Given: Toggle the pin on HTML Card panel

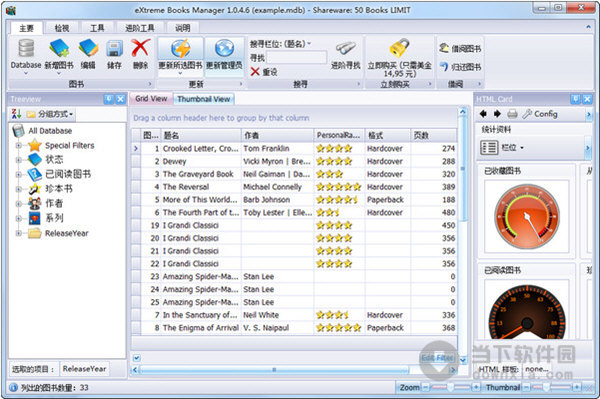Looking at the screenshot, I should (576, 99).
